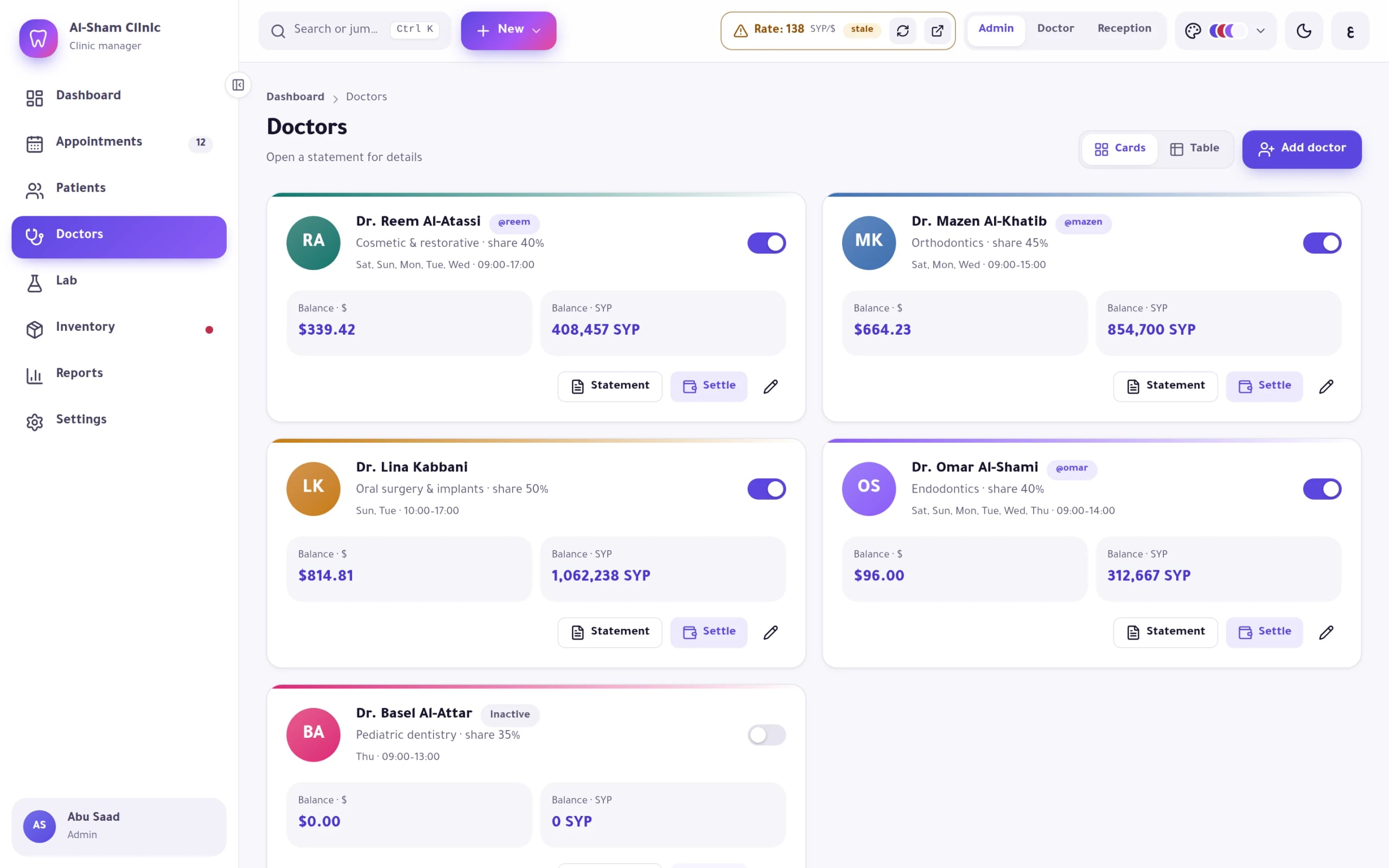Edit Dr. Lina Kabbani pencil icon
Screen dimensions: 1389x868
pos(770,632)
